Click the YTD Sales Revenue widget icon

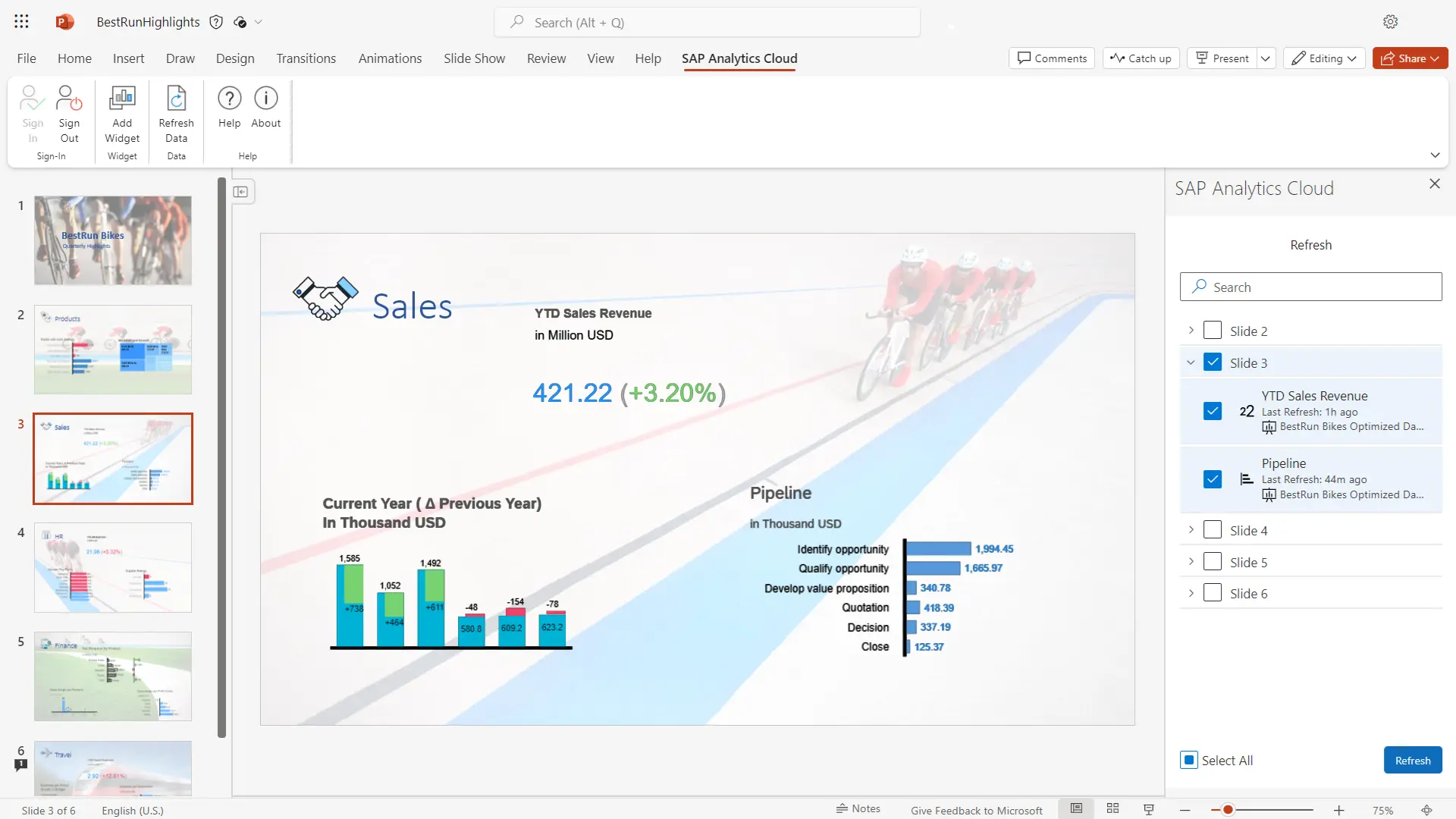tap(1247, 411)
